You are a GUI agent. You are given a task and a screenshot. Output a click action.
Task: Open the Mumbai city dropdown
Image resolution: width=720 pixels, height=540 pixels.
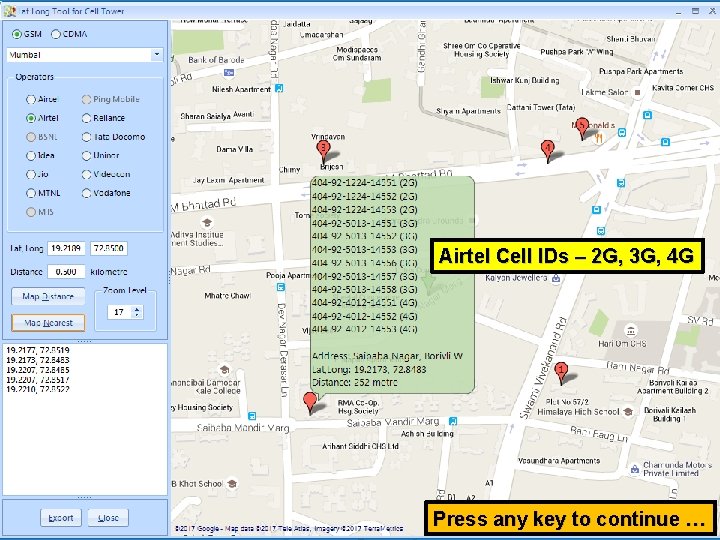point(157,55)
